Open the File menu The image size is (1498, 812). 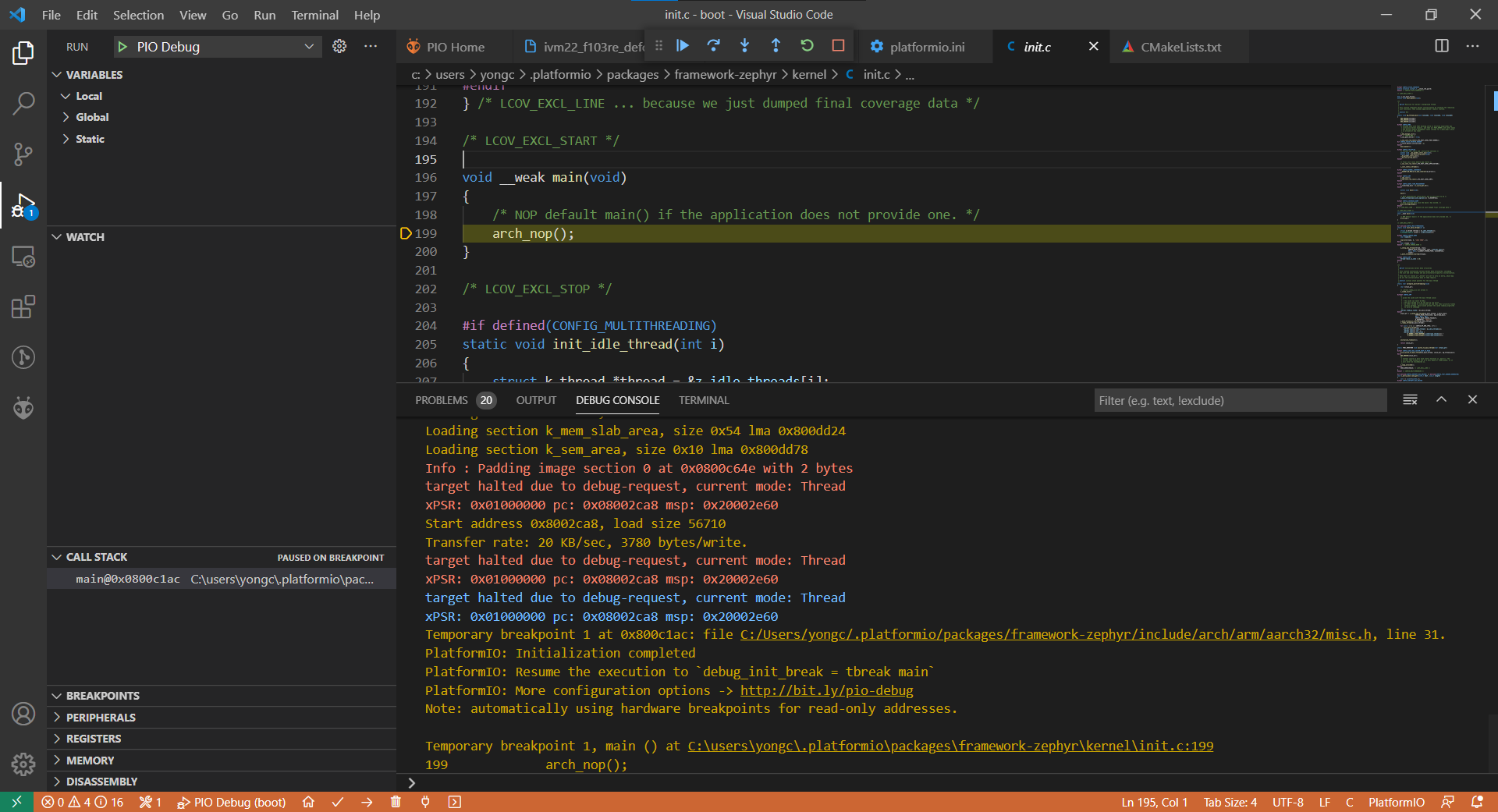51,15
